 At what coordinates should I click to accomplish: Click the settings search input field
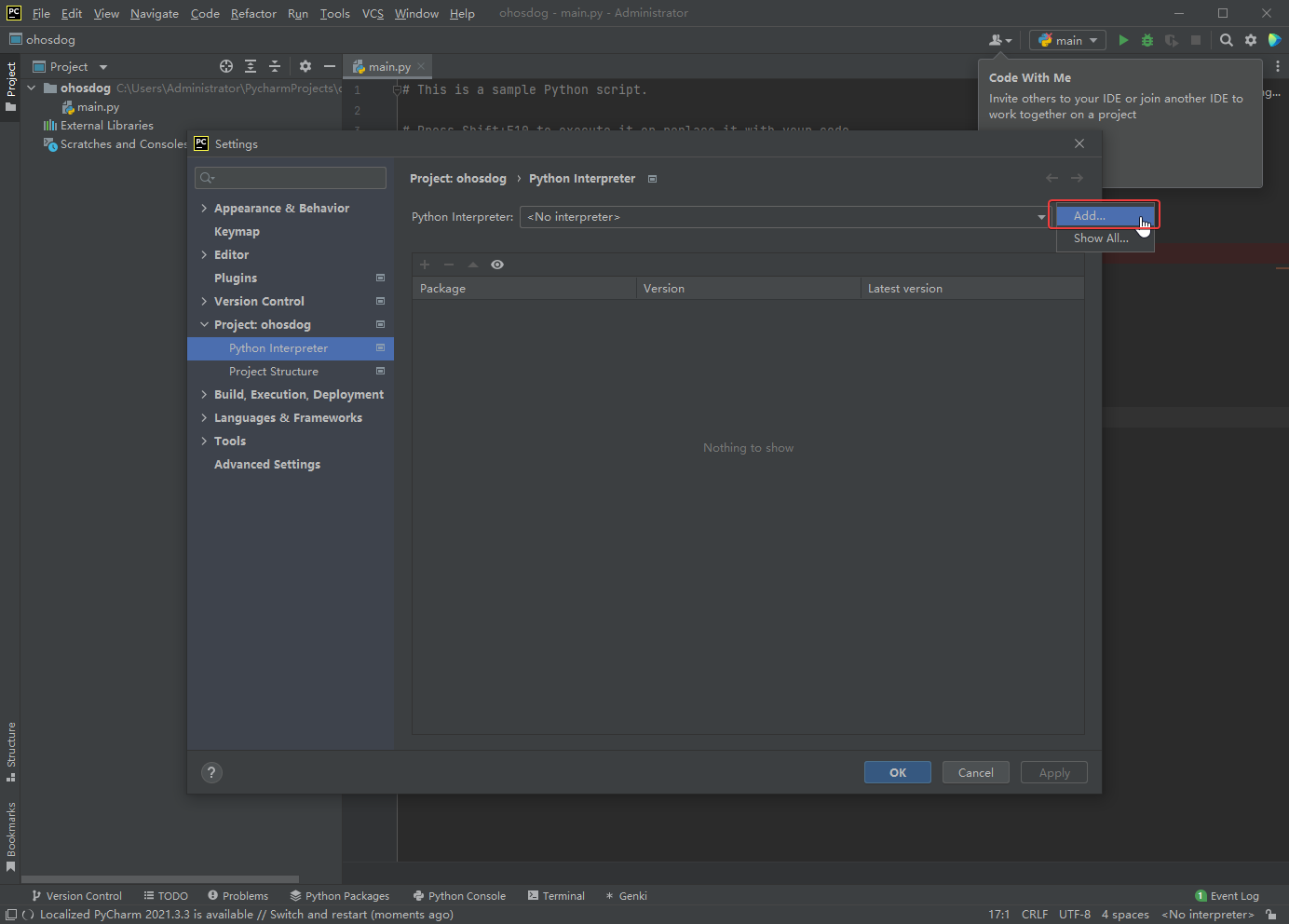291,178
